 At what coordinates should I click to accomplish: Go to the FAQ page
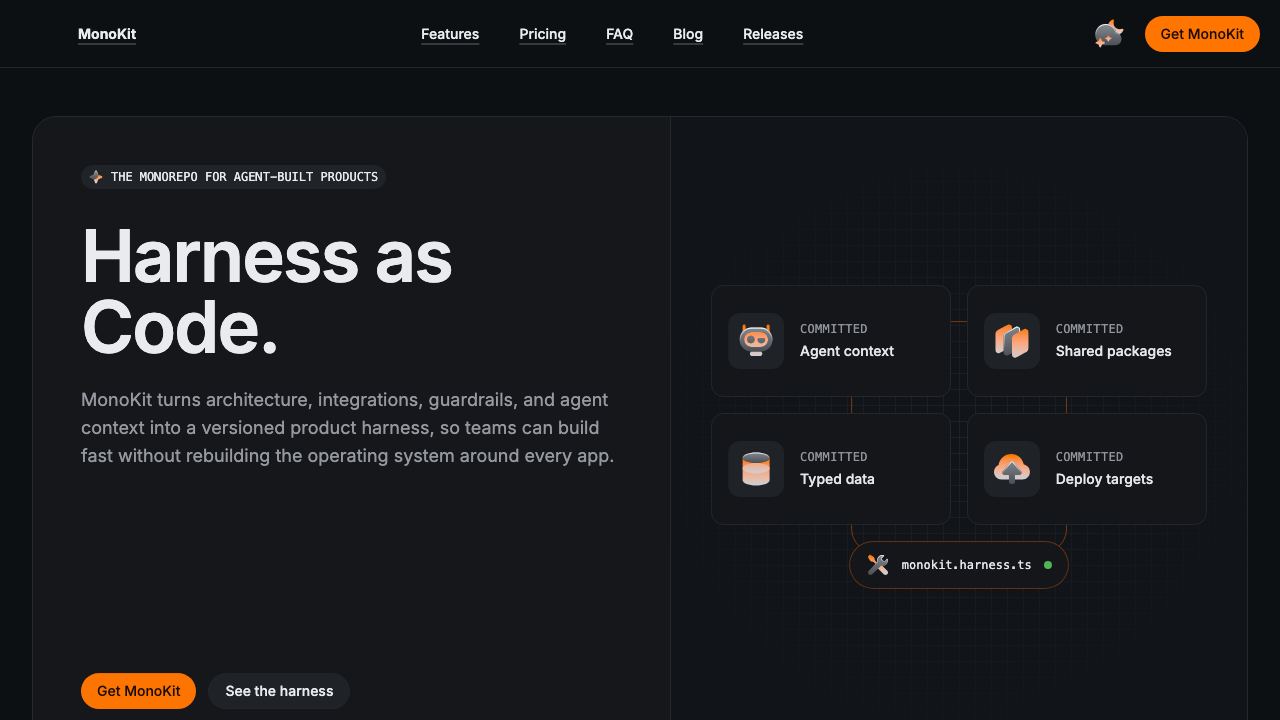point(619,34)
